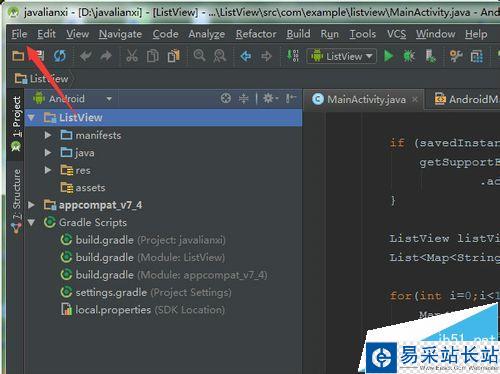Click the Settings wrench icon

(456, 56)
